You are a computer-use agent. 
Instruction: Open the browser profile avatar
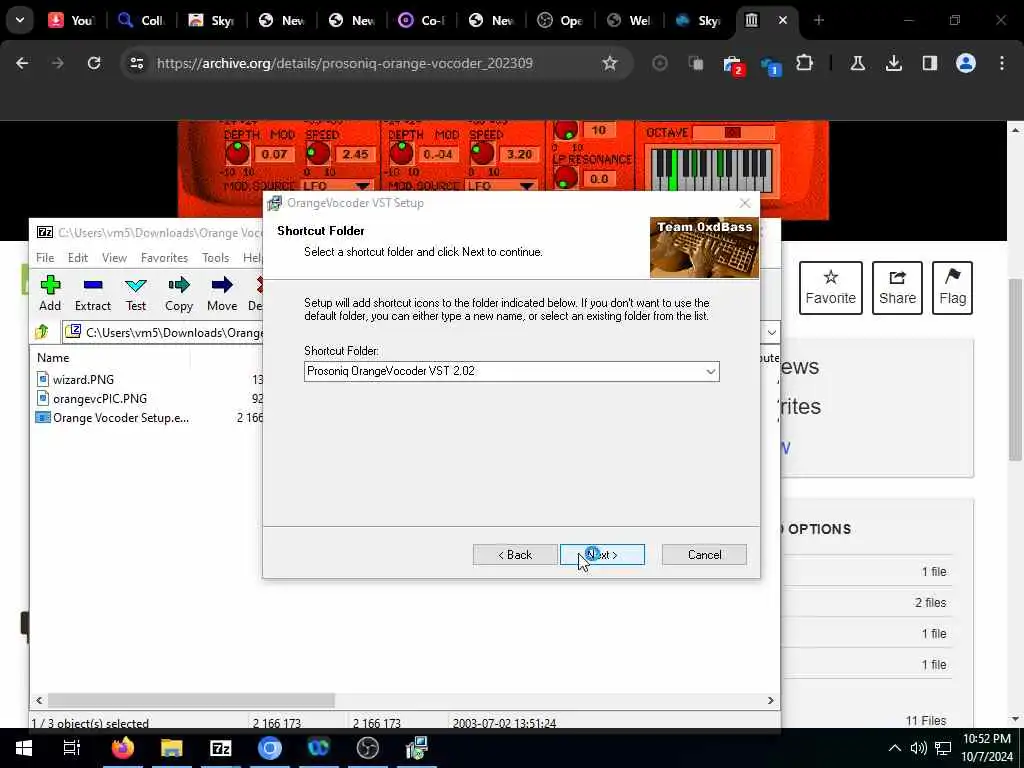tap(965, 63)
